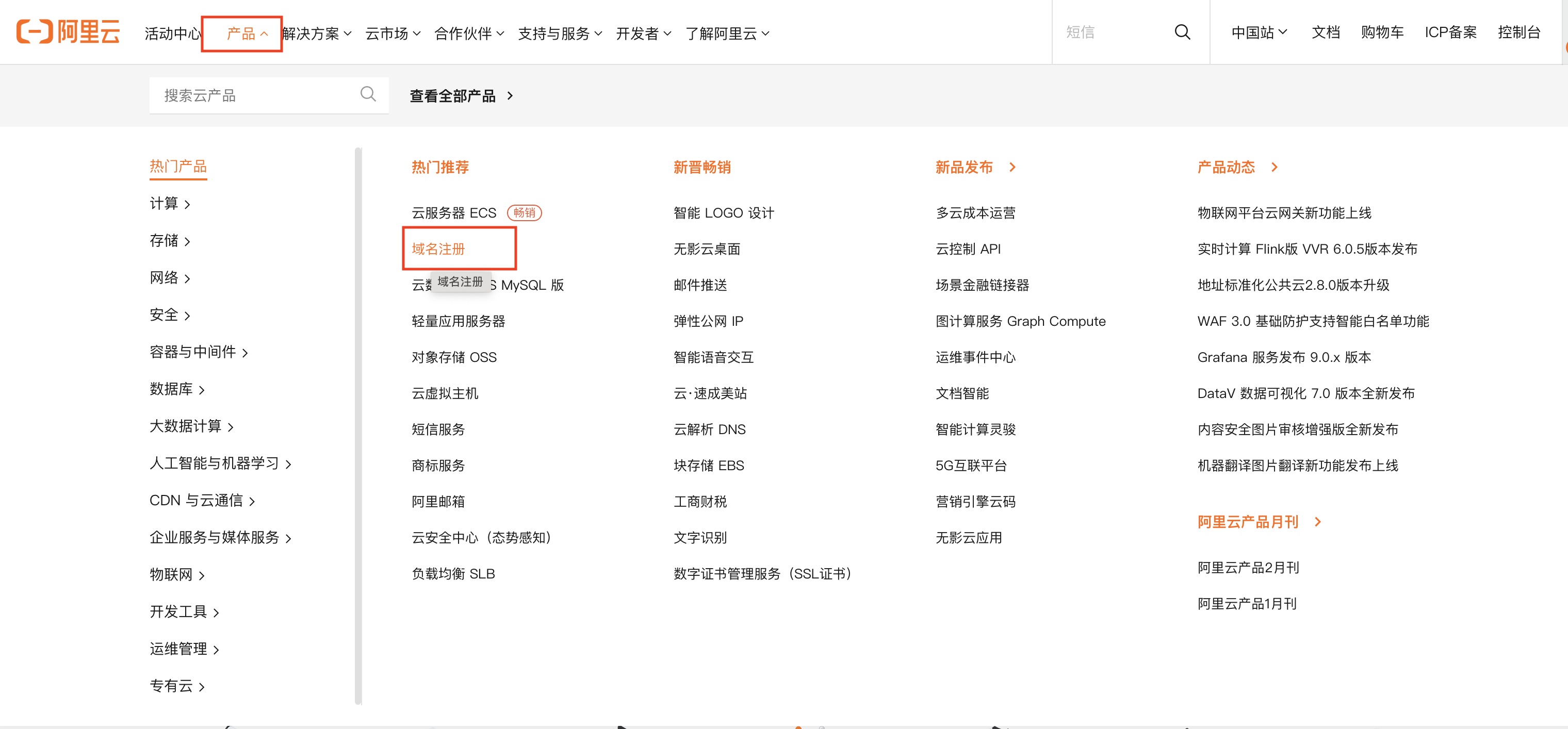Select the 物联网 category
The width and height of the screenshot is (1568, 729).
(x=177, y=574)
